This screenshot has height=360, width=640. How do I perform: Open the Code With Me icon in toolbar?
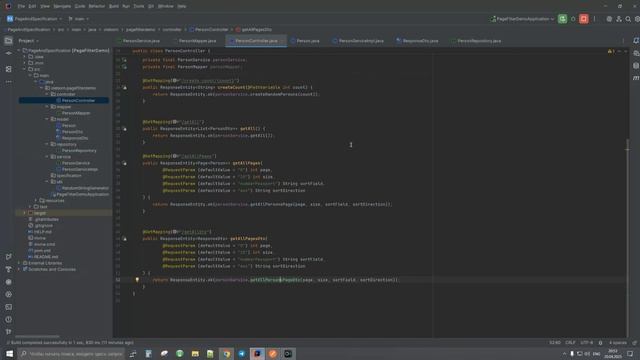coord(619,19)
